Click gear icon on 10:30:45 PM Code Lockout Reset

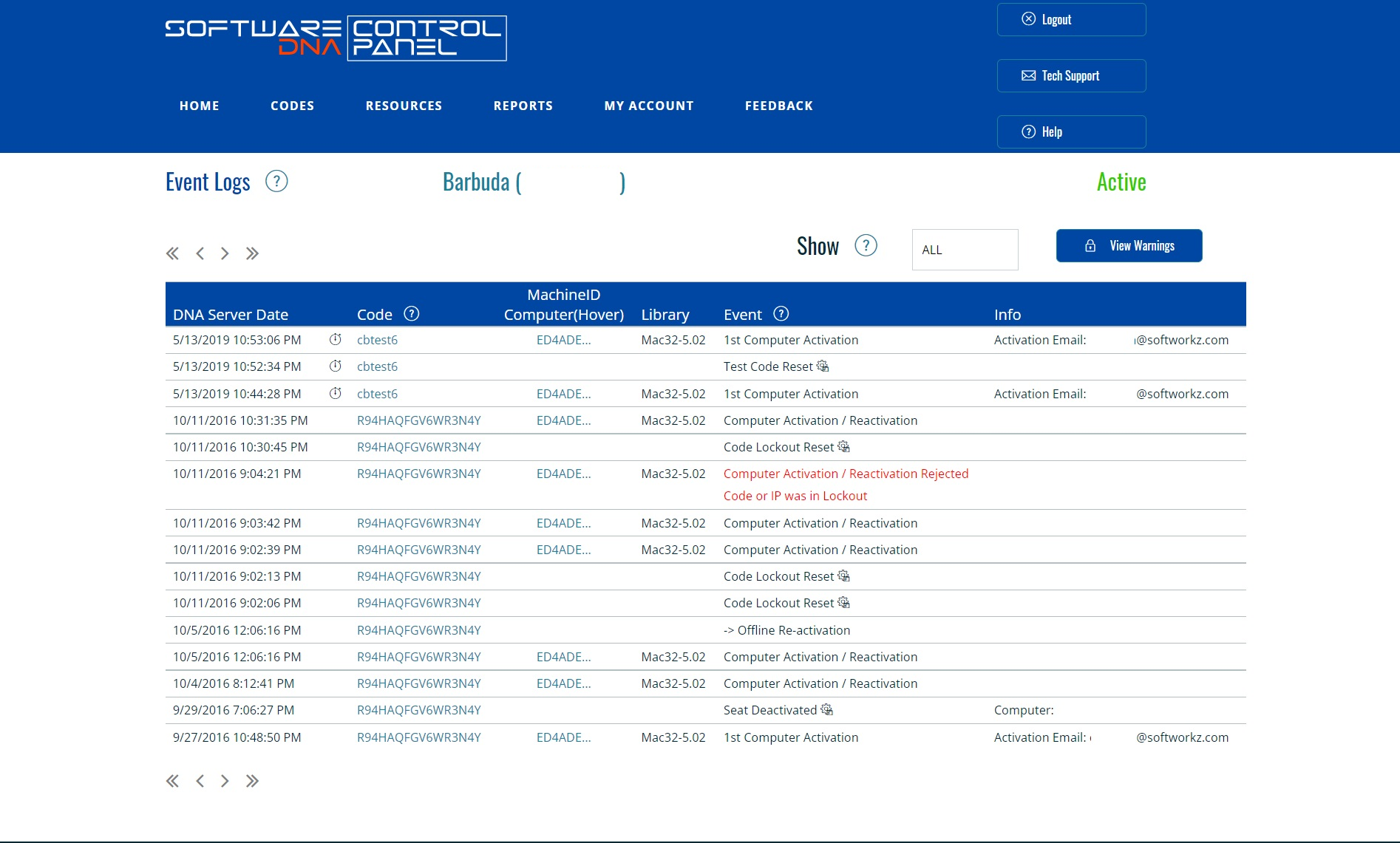pyautogui.click(x=843, y=446)
